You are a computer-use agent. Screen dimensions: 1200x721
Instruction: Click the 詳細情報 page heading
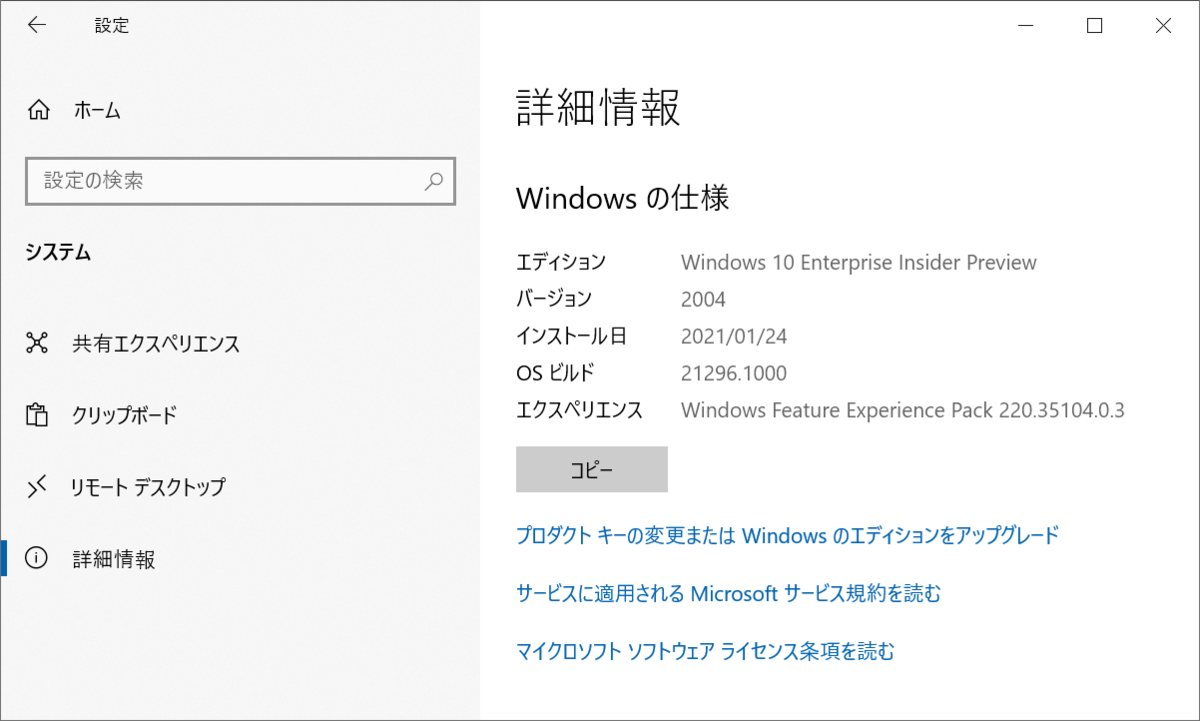598,107
